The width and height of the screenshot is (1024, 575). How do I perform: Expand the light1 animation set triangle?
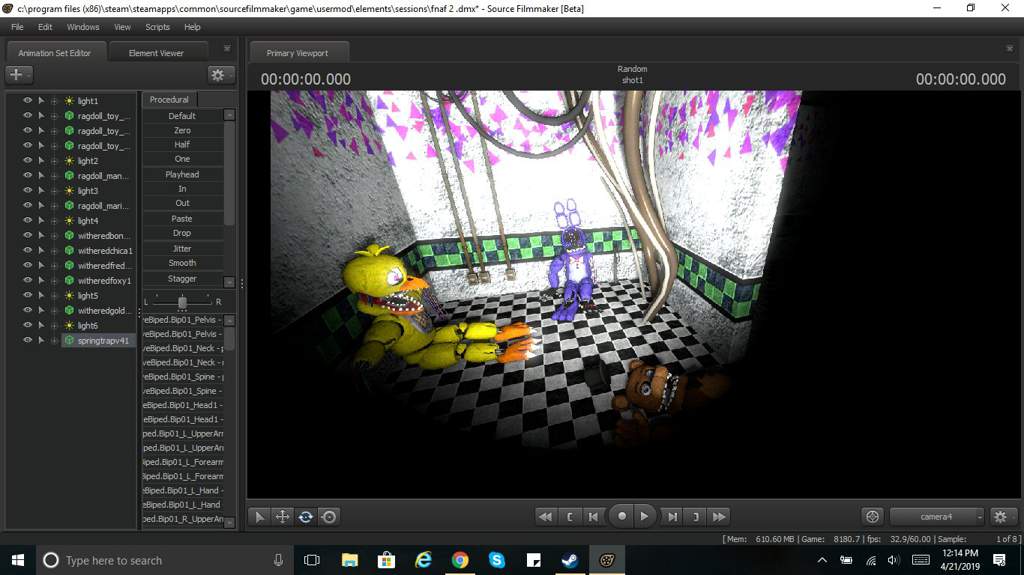41,101
